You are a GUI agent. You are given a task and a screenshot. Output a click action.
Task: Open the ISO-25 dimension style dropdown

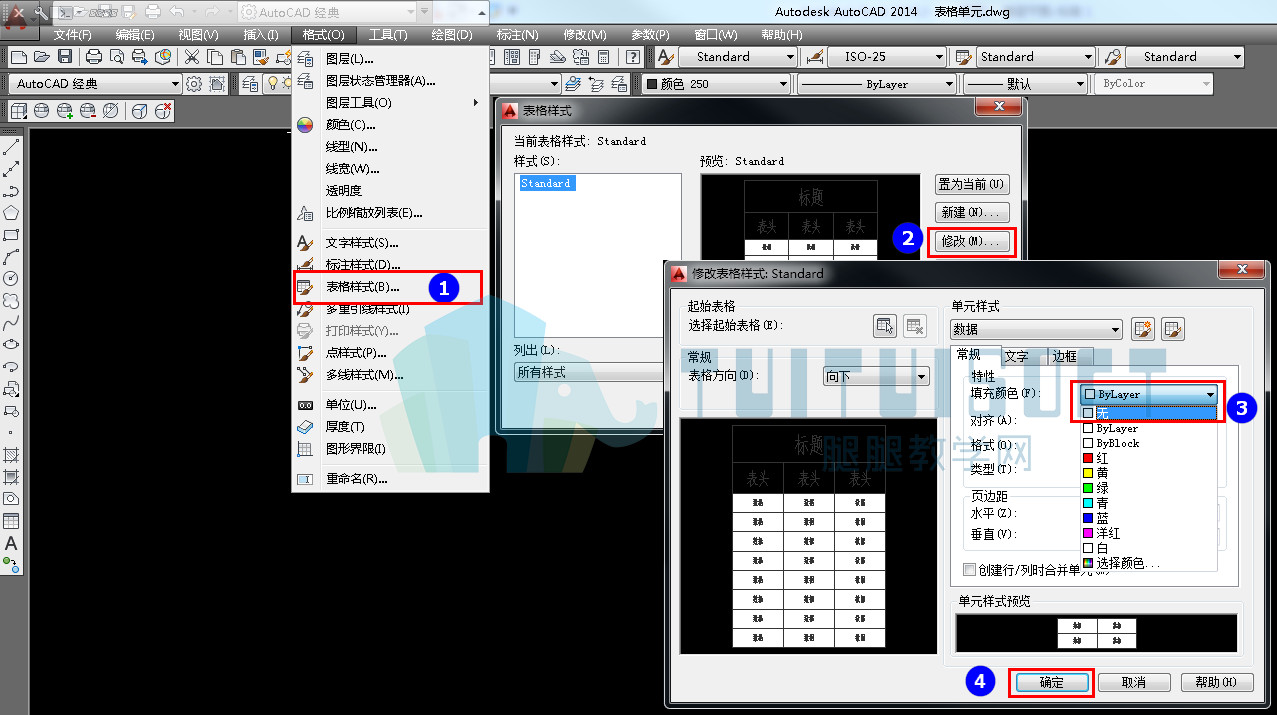pyautogui.click(x=886, y=57)
